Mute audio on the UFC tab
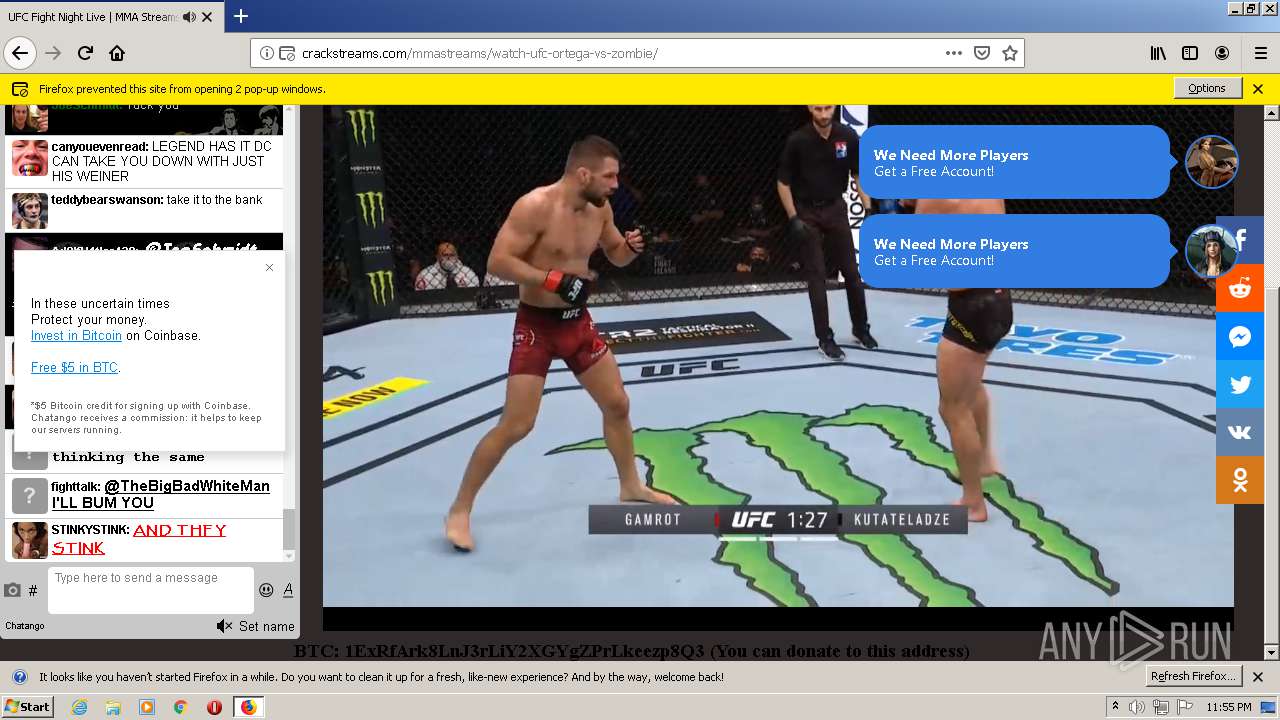 tap(189, 17)
